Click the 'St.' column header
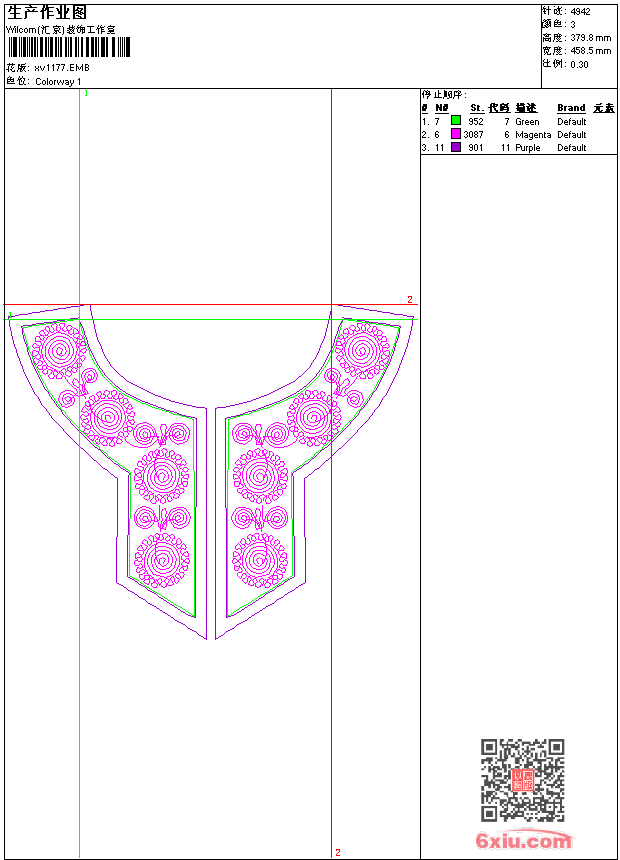The height and width of the screenshot is (860, 620). (477, 108)
